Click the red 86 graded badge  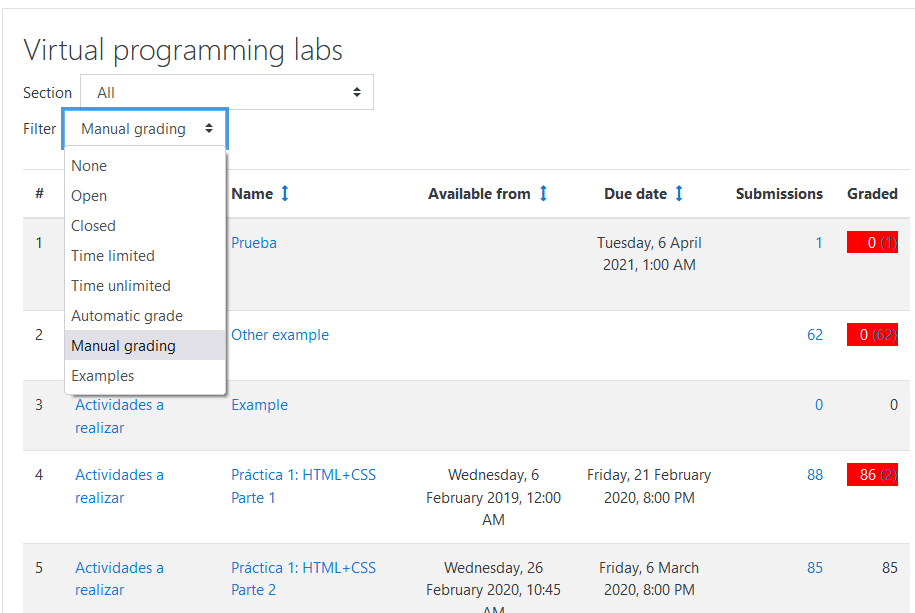tap(871, 475)
